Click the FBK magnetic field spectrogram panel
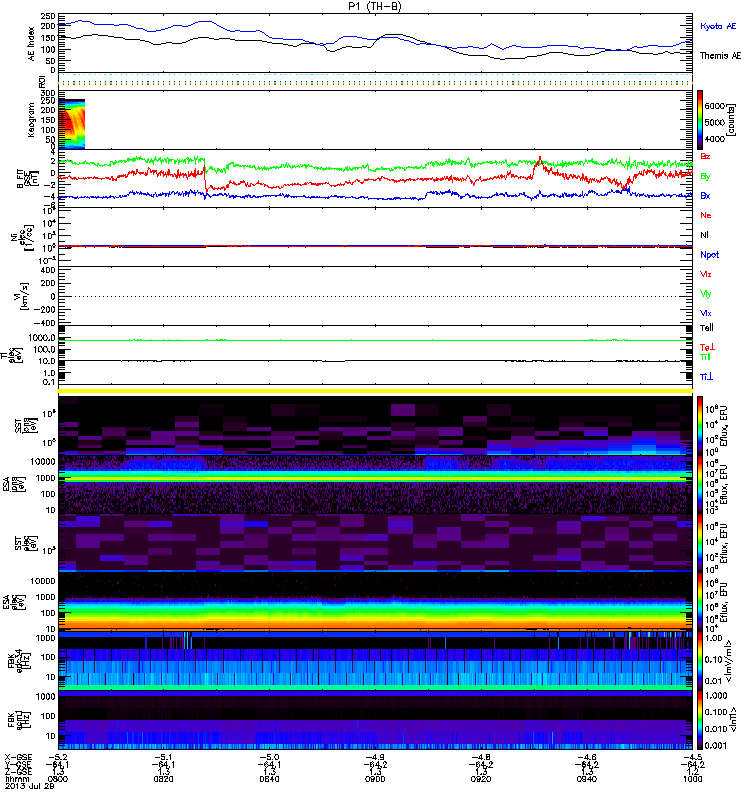Screen dimensions: 750x800 tap(375, 719)
